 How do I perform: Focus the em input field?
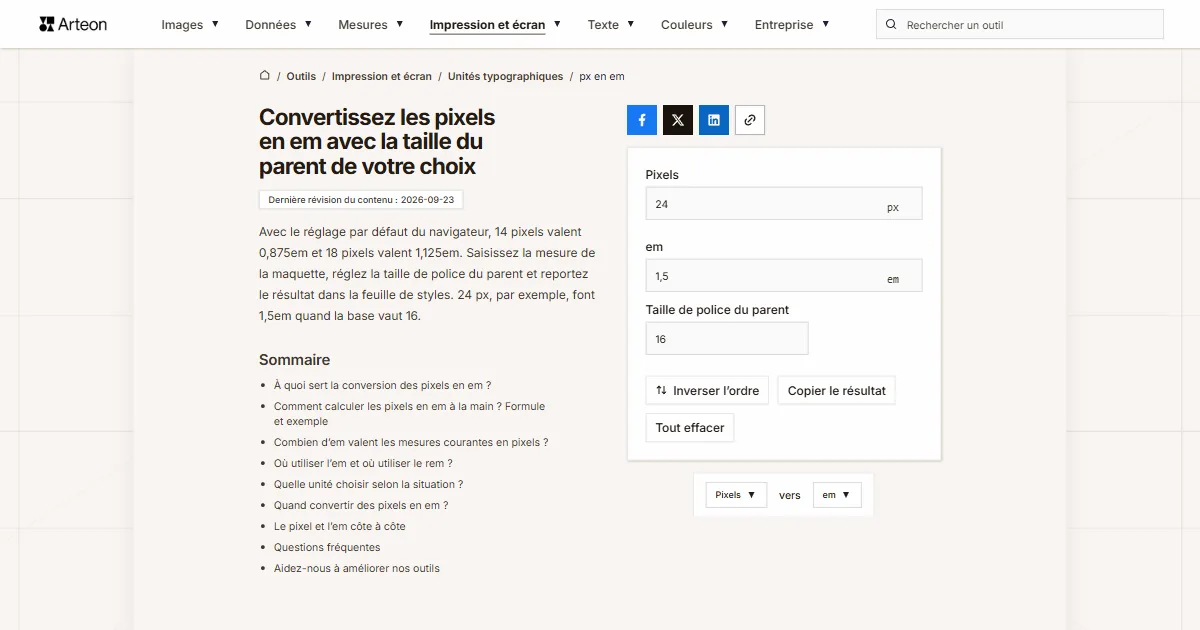tap(784, 276)
